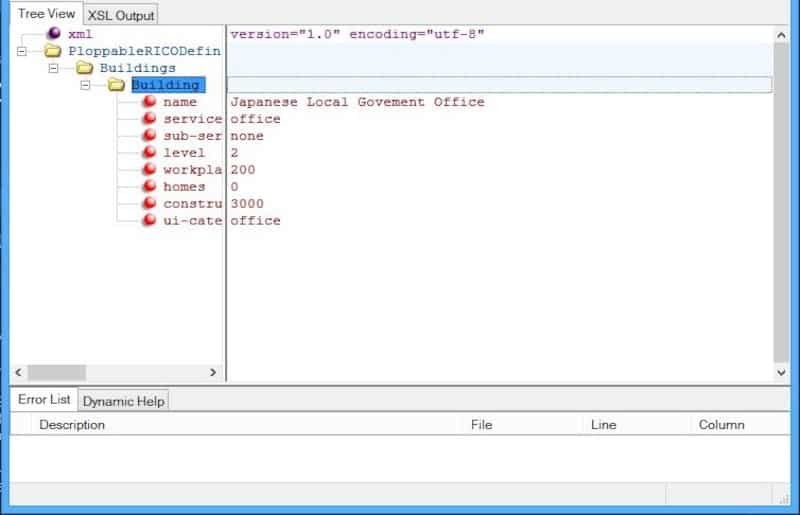Collapse the Building tree node
The width and height of the screenshot is (800, 515).
pos(85,85)
